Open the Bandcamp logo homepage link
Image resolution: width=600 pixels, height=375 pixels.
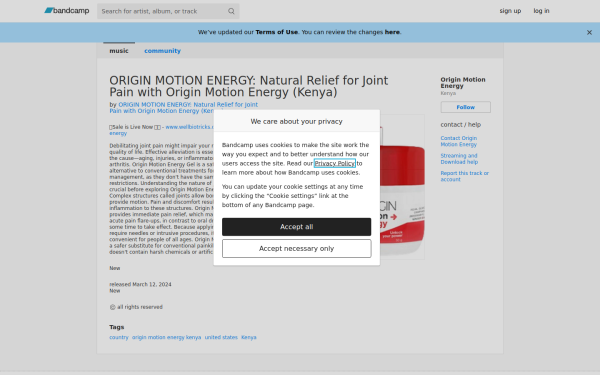pyautogui.click(x=67, y=11)
